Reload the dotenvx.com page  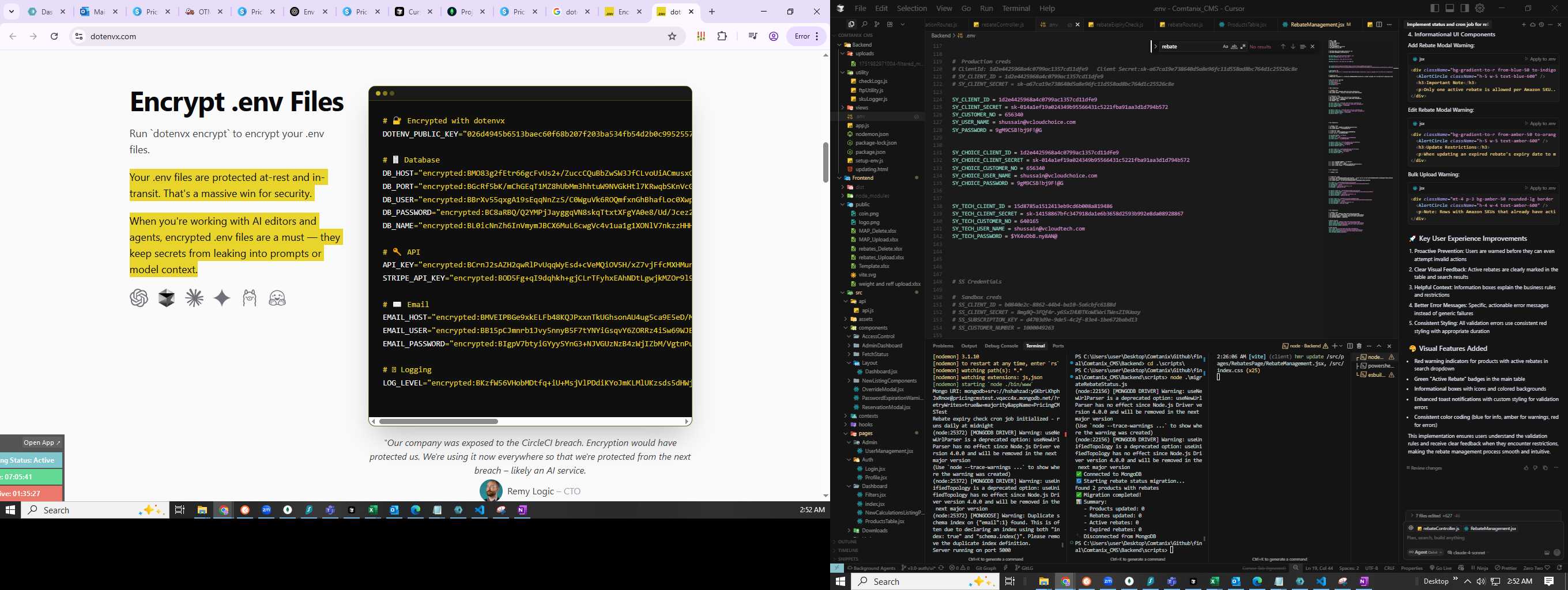point(54,36)
